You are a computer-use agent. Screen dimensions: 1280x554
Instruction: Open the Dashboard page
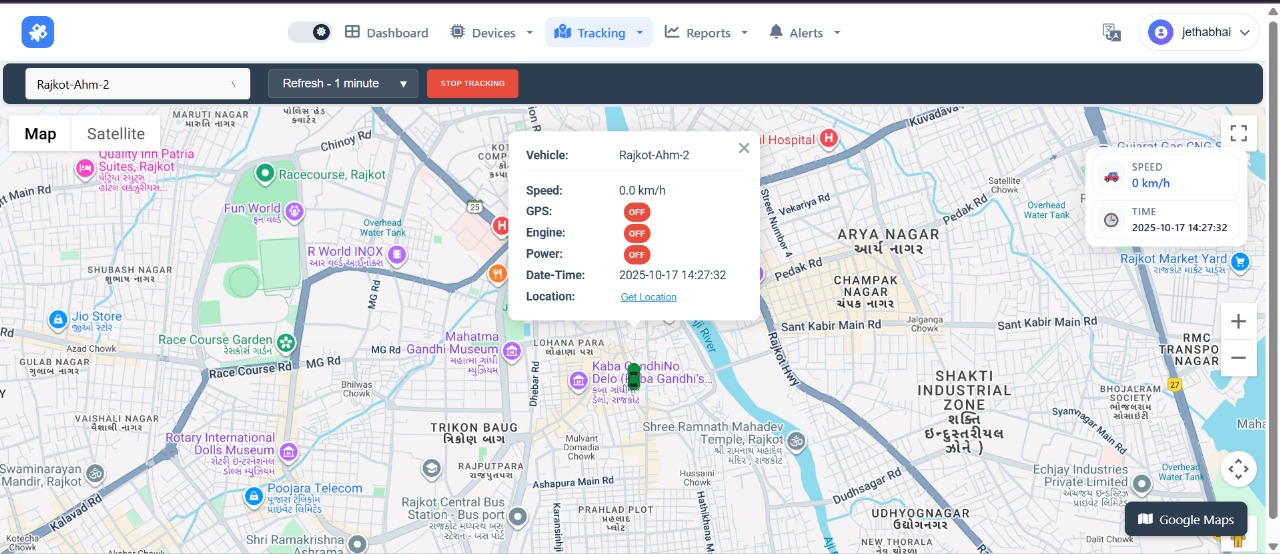coord(387,33)
